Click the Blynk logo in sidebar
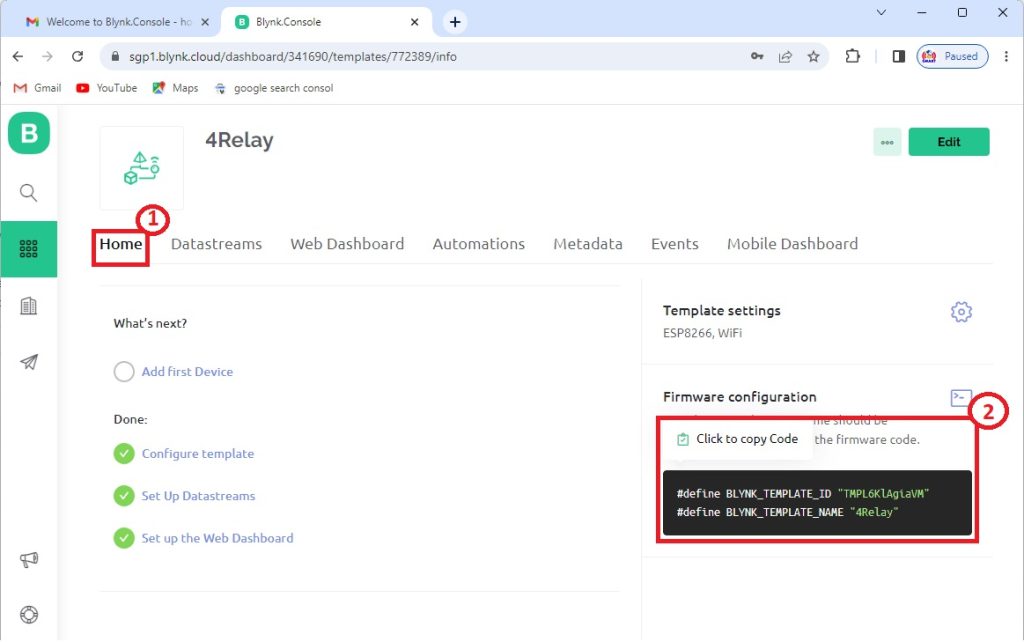This screenshot has height=642, width=1024. [x=29, y=133]
